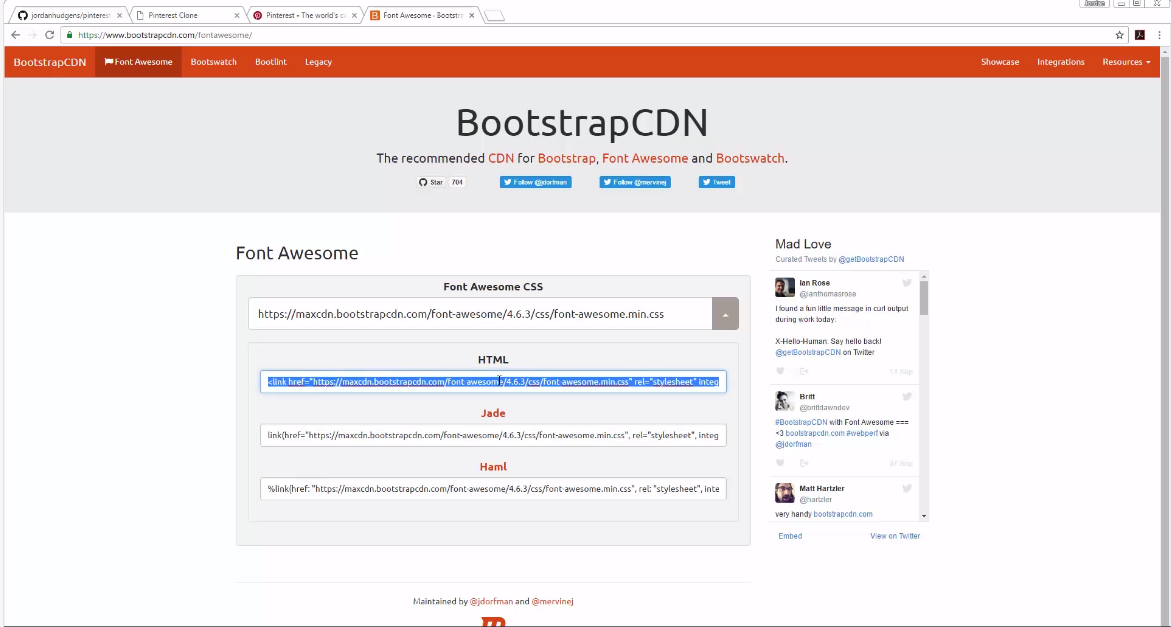Toggle the Font Awesome CSS caret dropdown button

(x=725, y=314)
